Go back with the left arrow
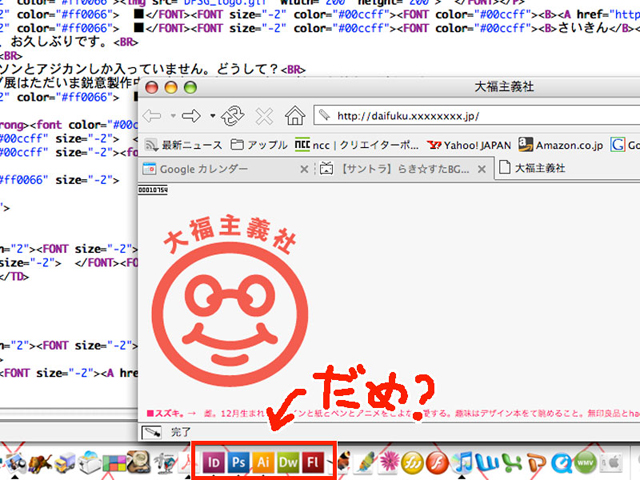Image resolution: width=640 pixels, height=480 pixels. [153, 115]
